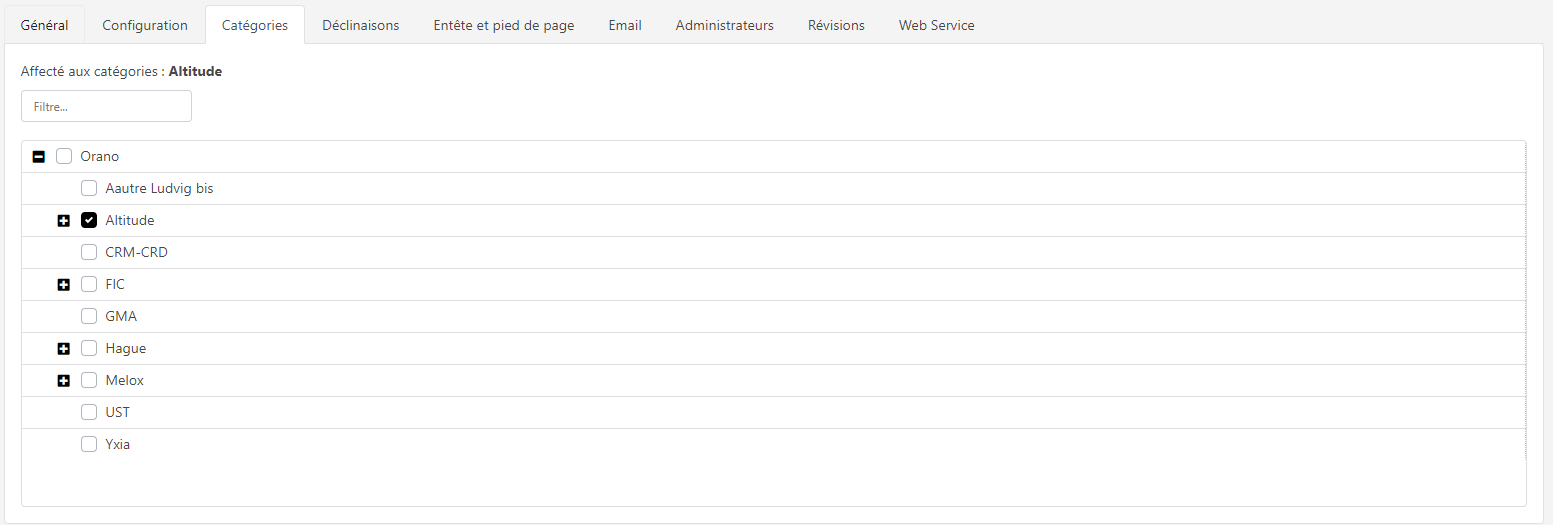Expand the Melox category
The image size is (1553, 525).
tap(64, 380)
